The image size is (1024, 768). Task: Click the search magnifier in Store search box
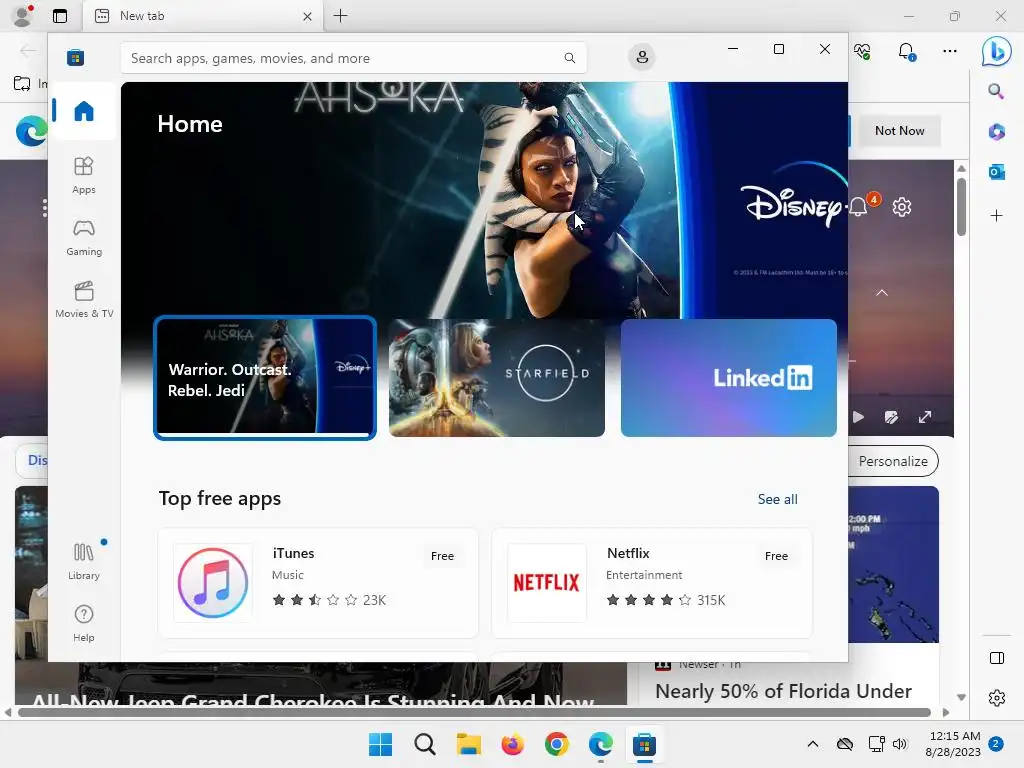[x=569, y=58]
